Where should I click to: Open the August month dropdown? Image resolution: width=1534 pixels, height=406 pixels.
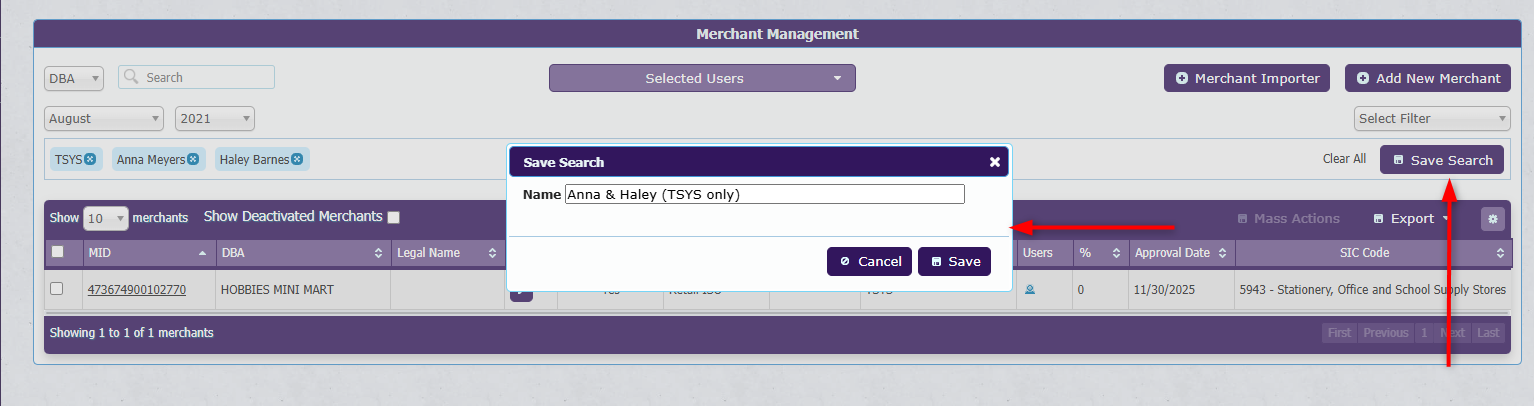click(104, 118)
